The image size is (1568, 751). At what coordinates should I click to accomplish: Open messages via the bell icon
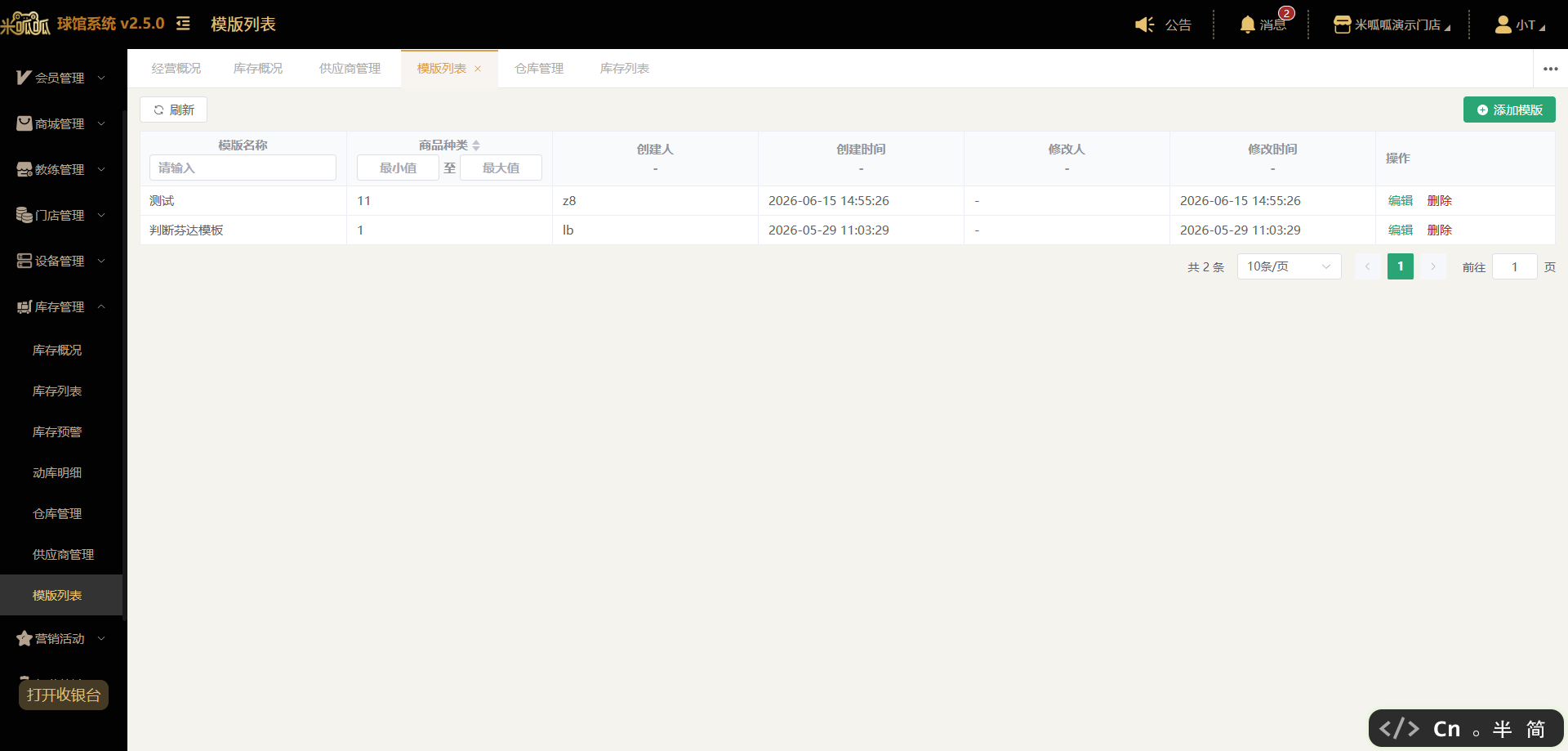(x=1247, y=25)
